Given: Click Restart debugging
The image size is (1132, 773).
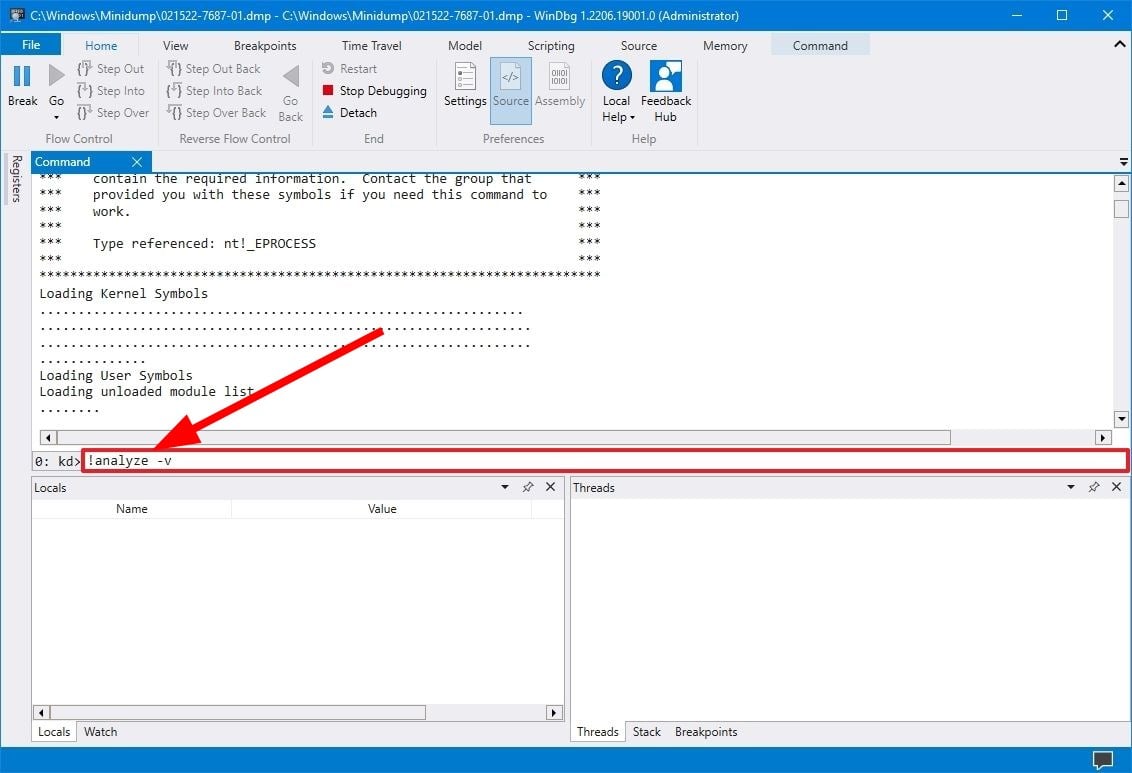Looking at the screenshot, I should click(x=349, y=69).
